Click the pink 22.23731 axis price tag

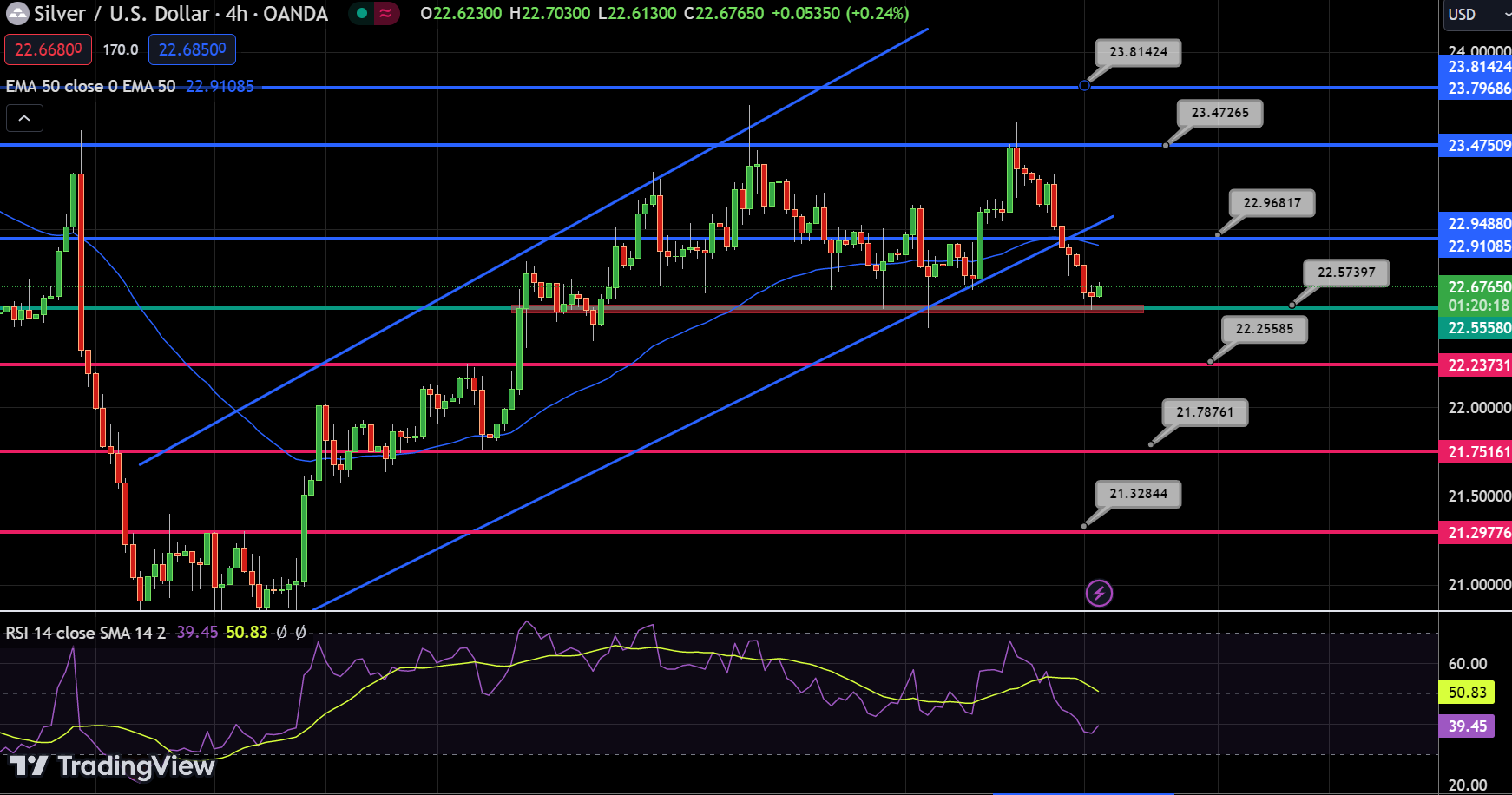(1476, 365)
